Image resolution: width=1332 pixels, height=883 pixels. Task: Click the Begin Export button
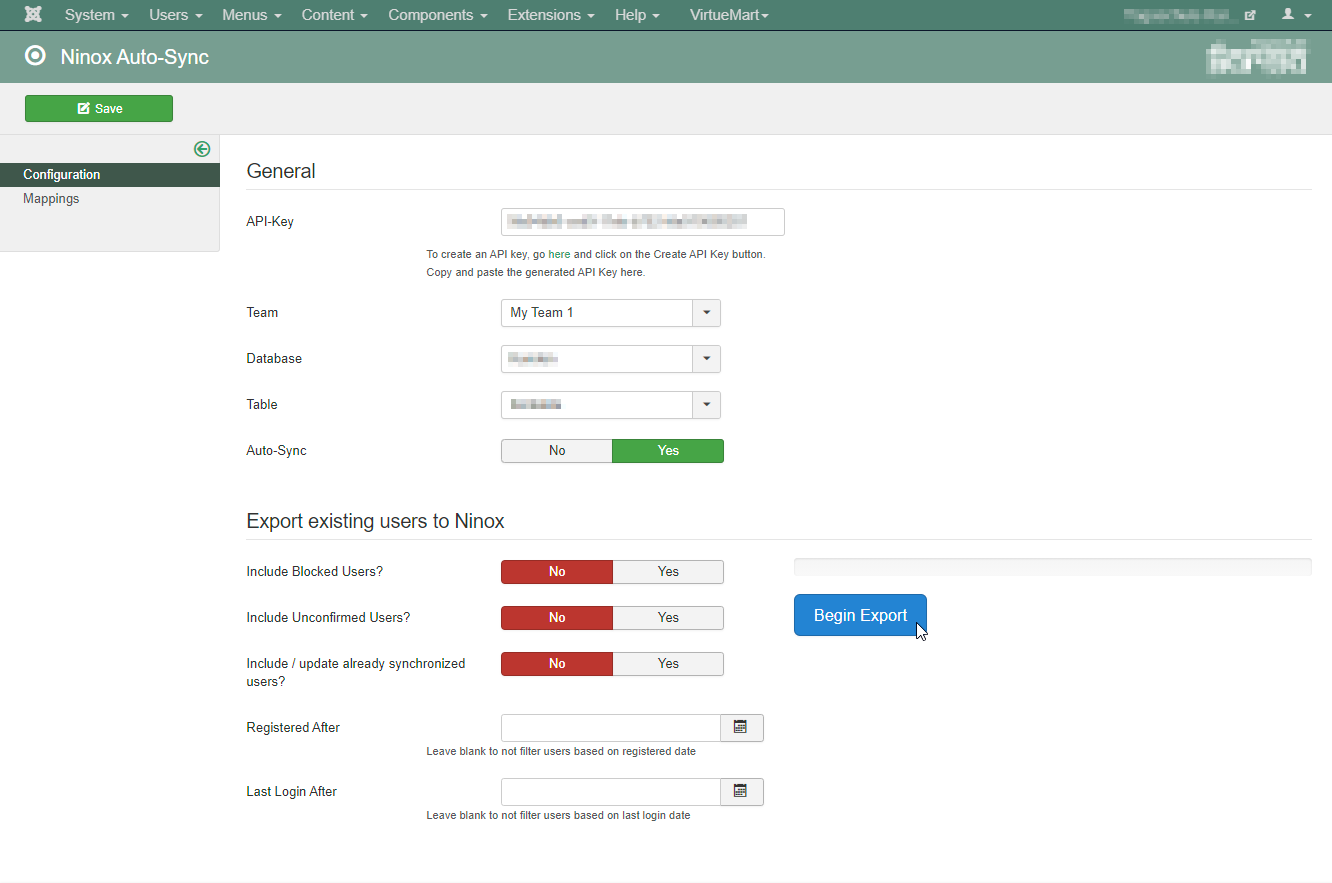pyautogui.click(x=860, y=615)
